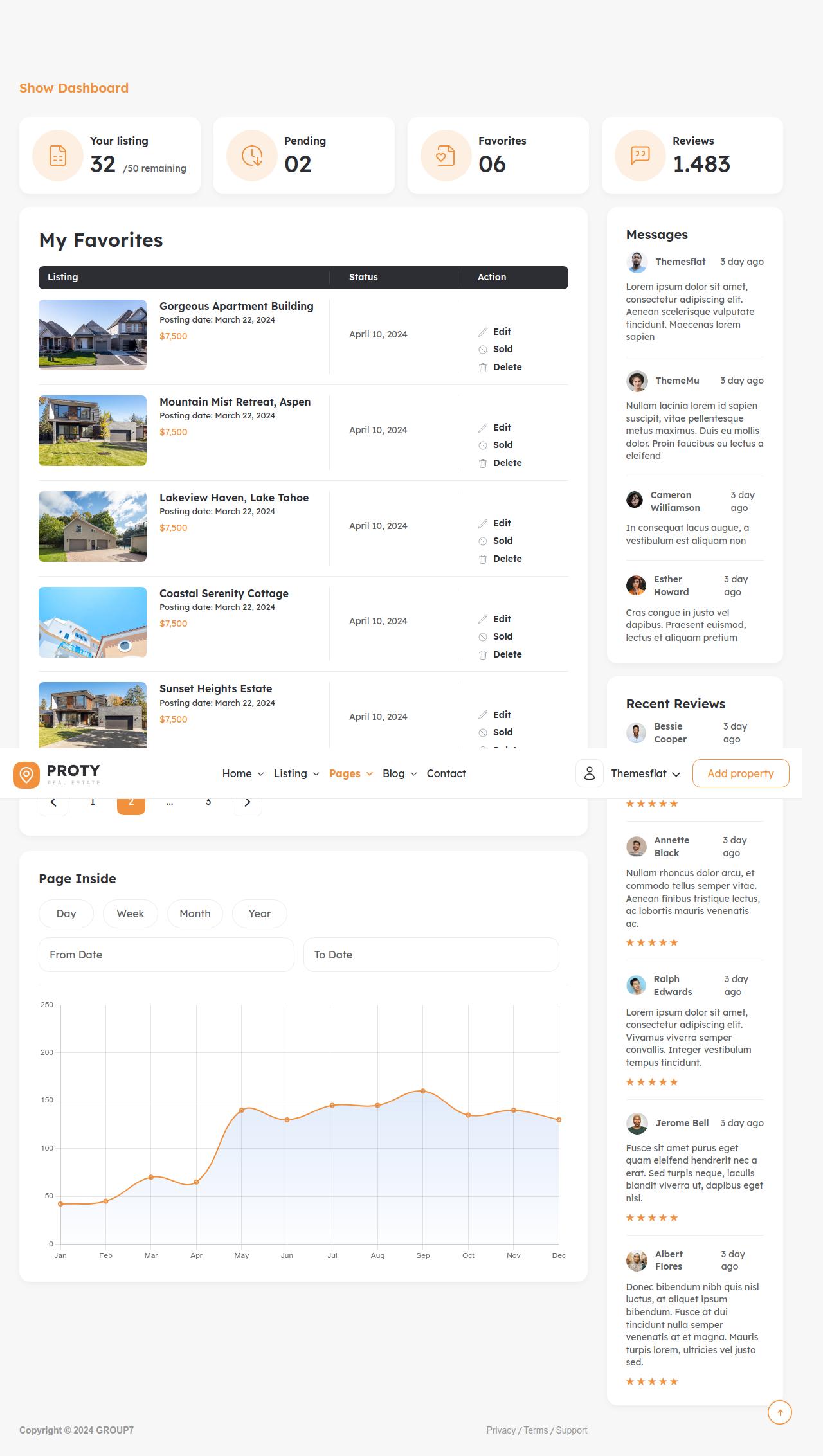Expand the Home menu dropdown
823x1456 pixels.
242,773
